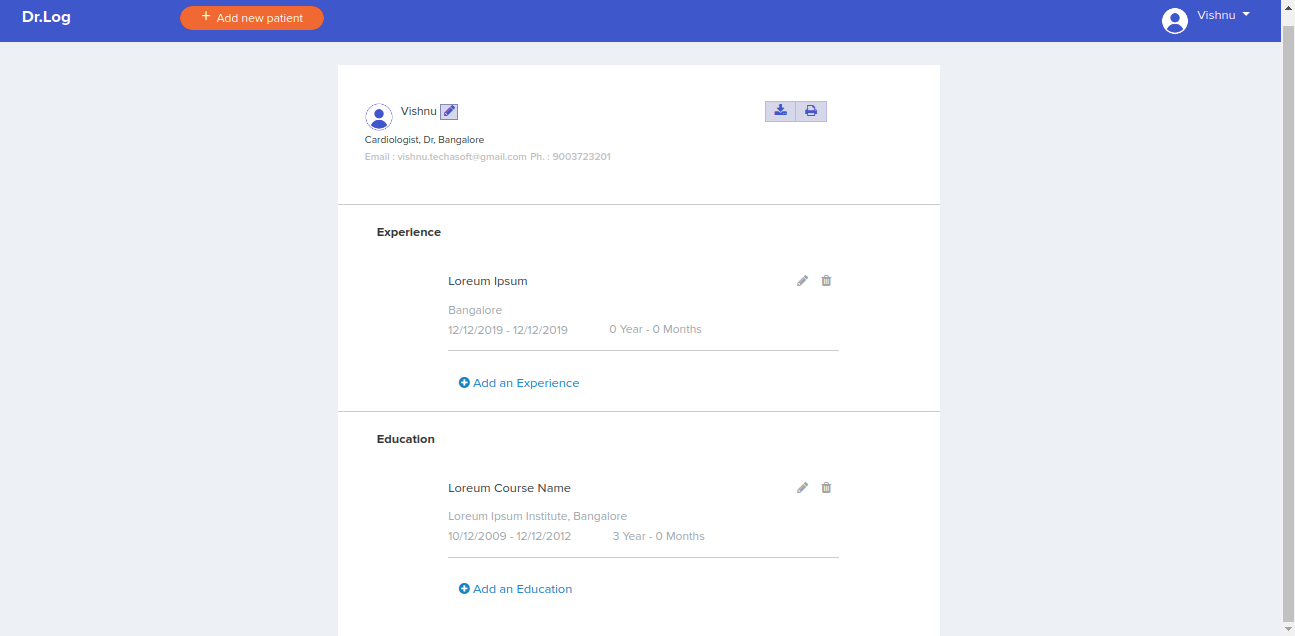Open the user avatar icon in header
This screenshot has height=636, width=1295.
(1175, 21)
